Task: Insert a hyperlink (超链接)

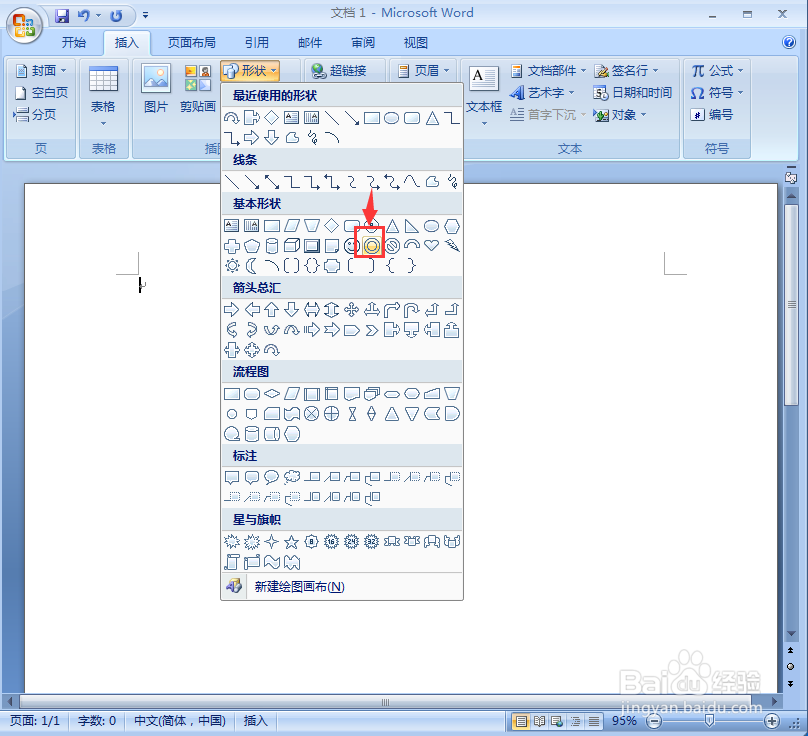Action: tap(339, 71)
